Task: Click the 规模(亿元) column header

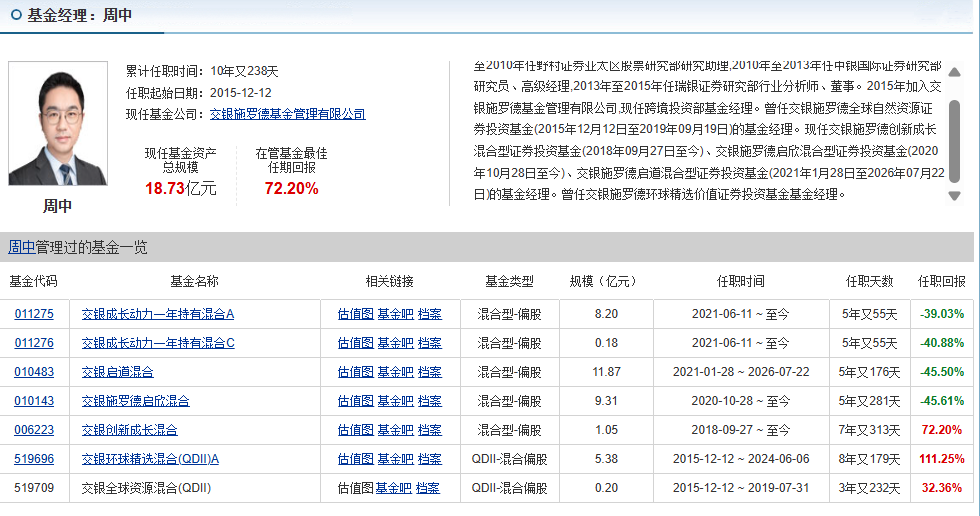Action: click(602, 282)
